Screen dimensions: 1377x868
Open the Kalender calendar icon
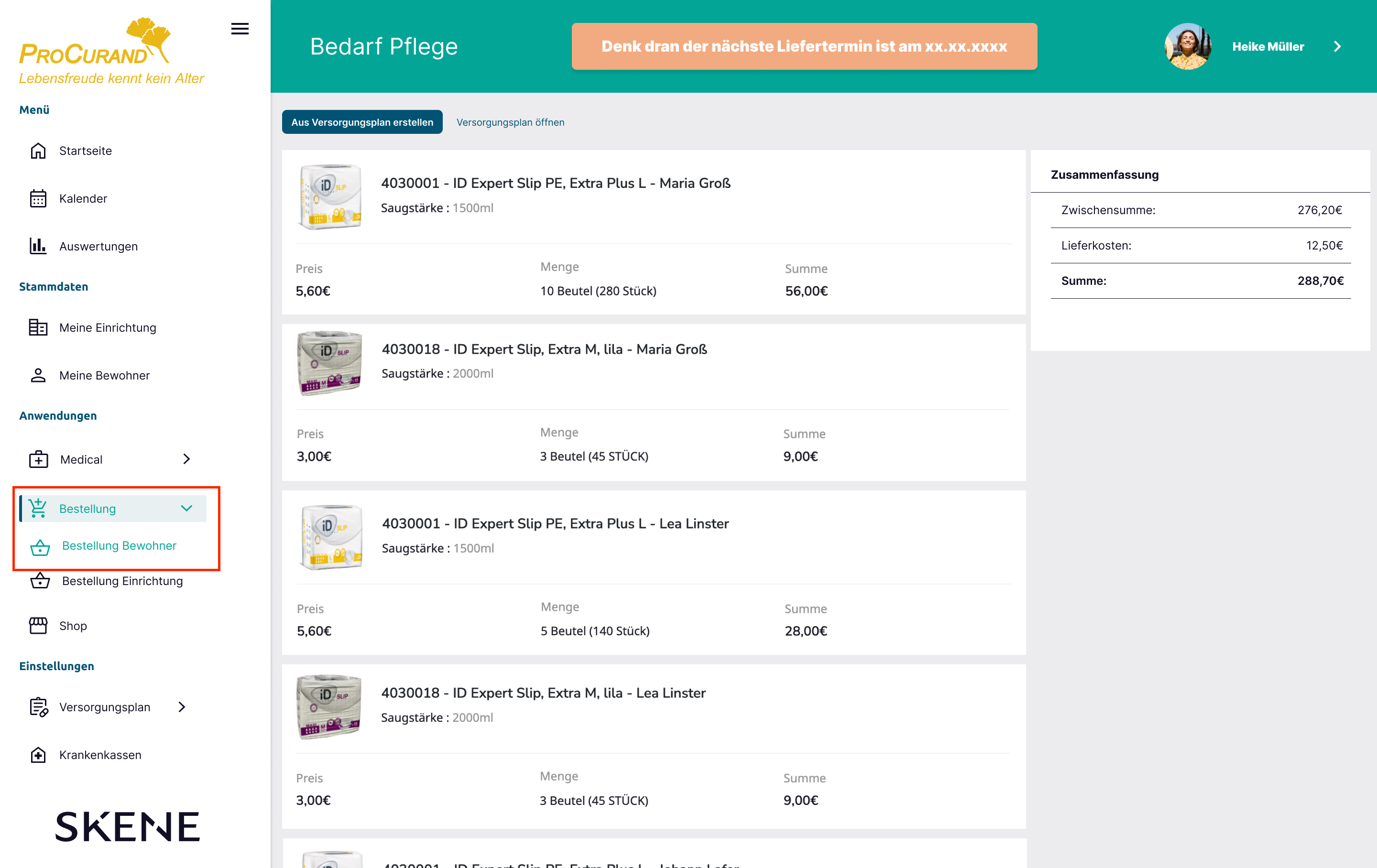click(x=38, y=198)
